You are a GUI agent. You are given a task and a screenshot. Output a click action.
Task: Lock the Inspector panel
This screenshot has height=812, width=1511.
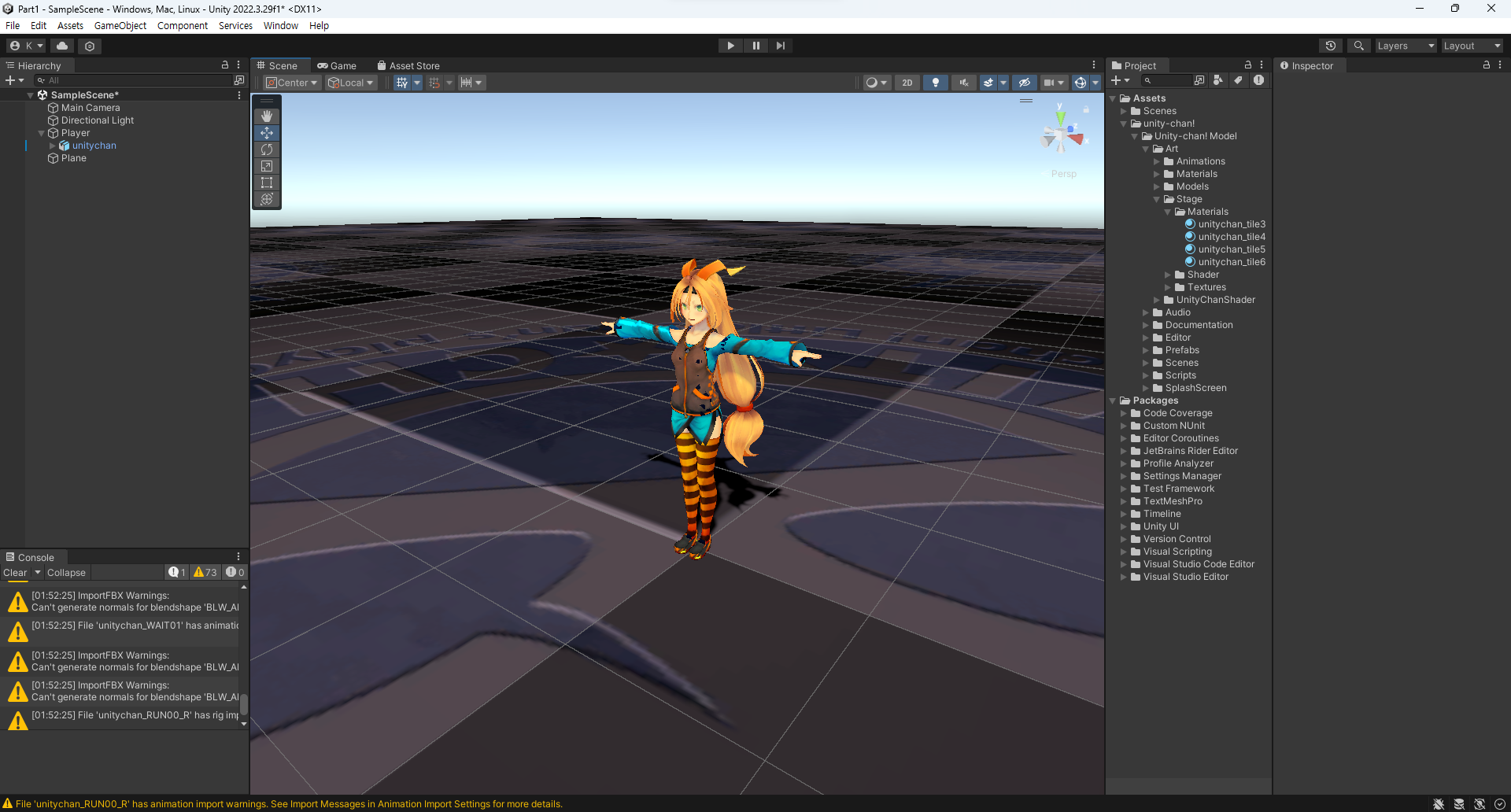point(1487,65)
